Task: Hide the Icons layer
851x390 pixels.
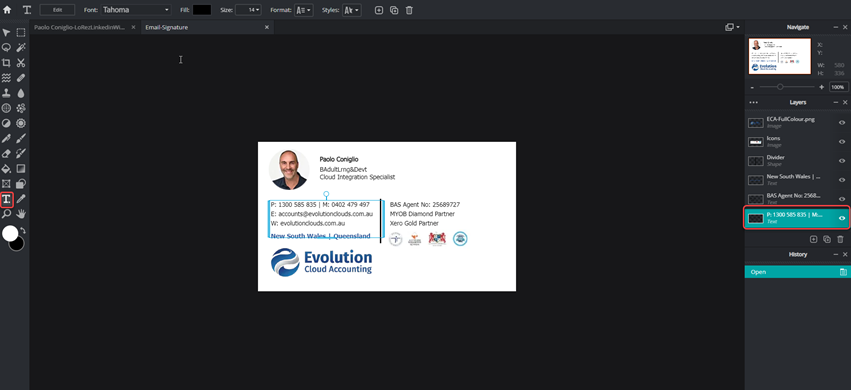Action: point(842,142)
